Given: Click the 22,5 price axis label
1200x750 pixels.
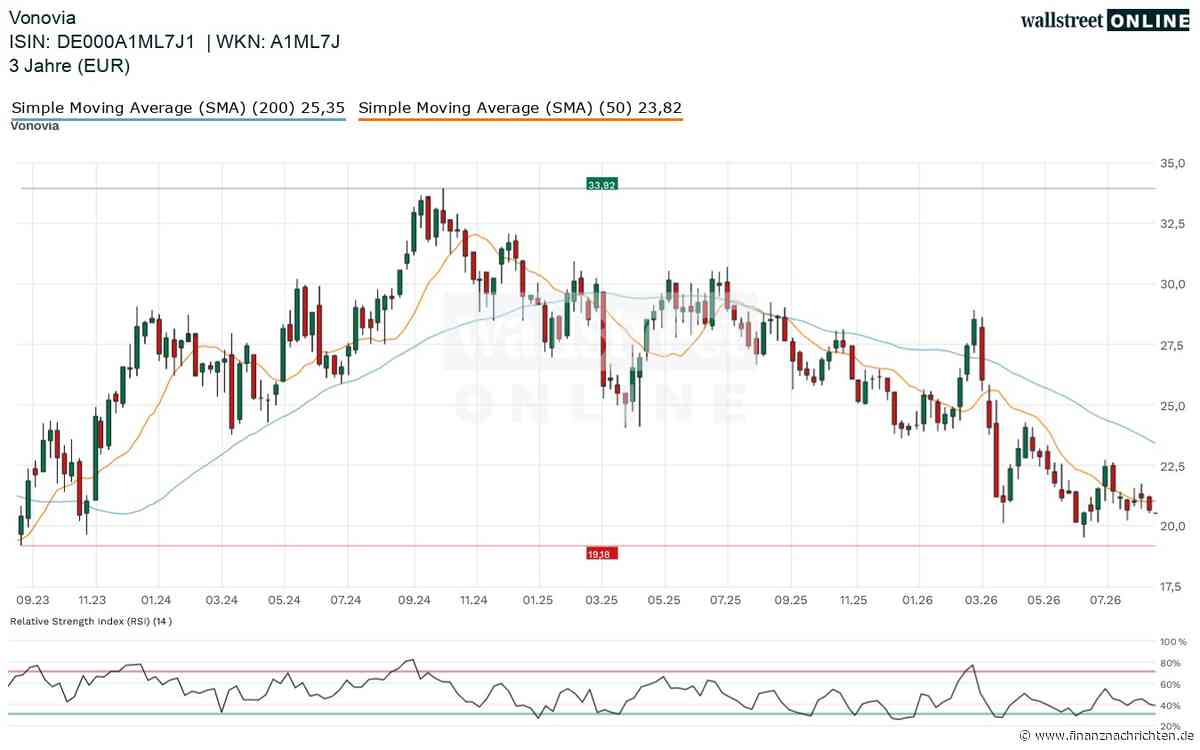Looking at the screenshot, I should point(1172,466).
